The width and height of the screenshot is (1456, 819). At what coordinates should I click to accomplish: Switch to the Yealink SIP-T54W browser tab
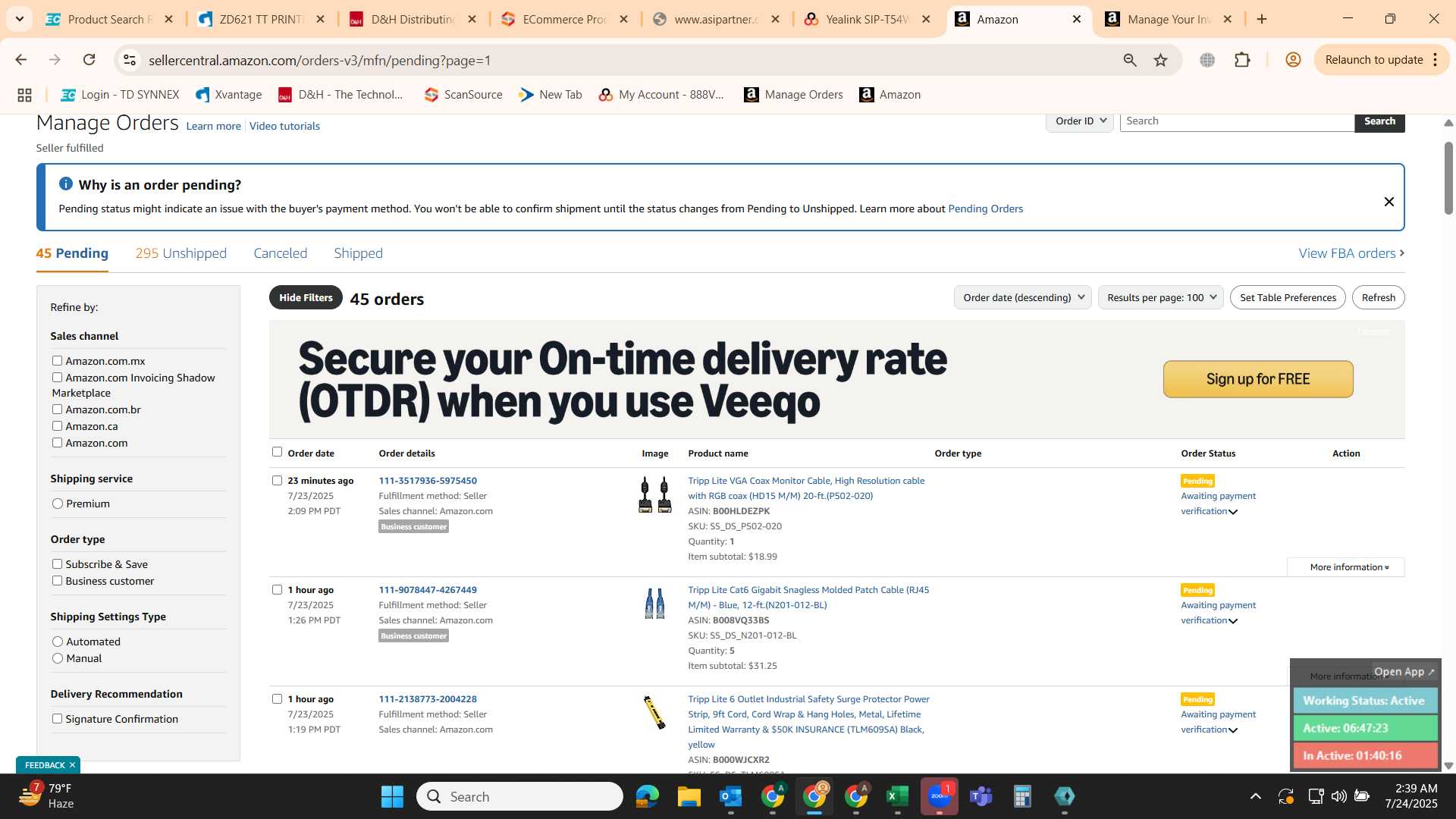coord(868,19)
